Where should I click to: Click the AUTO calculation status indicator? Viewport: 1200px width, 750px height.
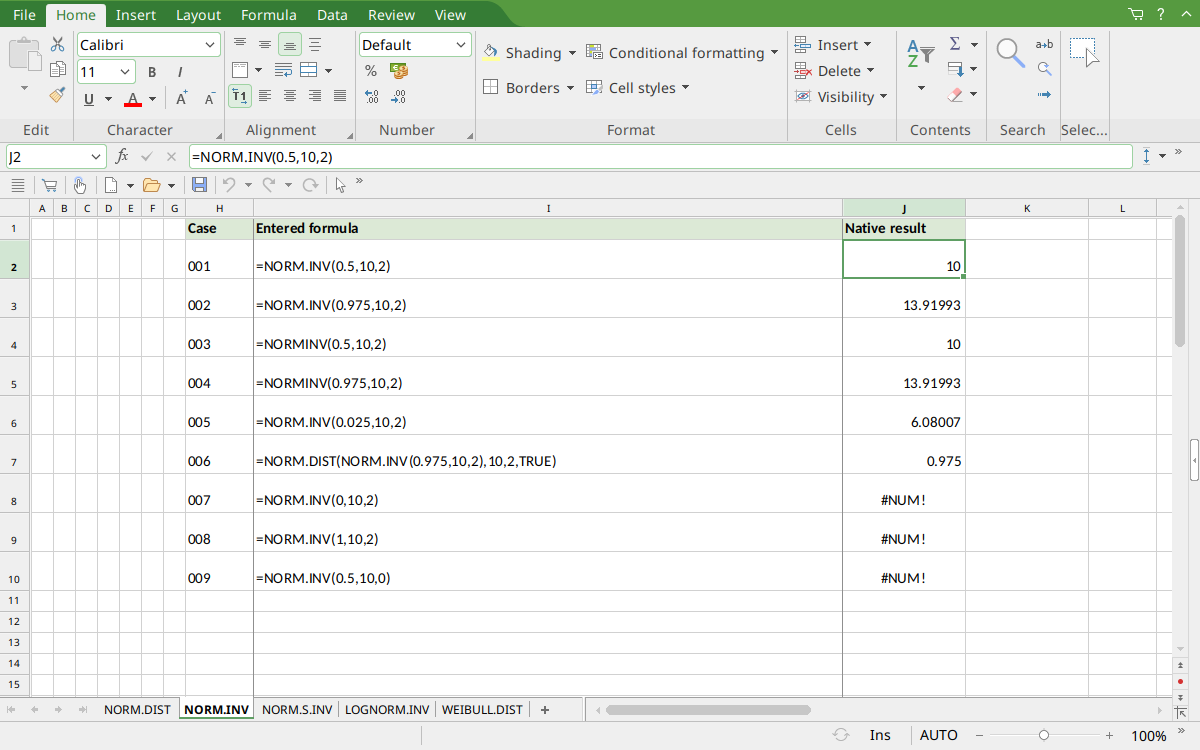(x=939, y=735)
